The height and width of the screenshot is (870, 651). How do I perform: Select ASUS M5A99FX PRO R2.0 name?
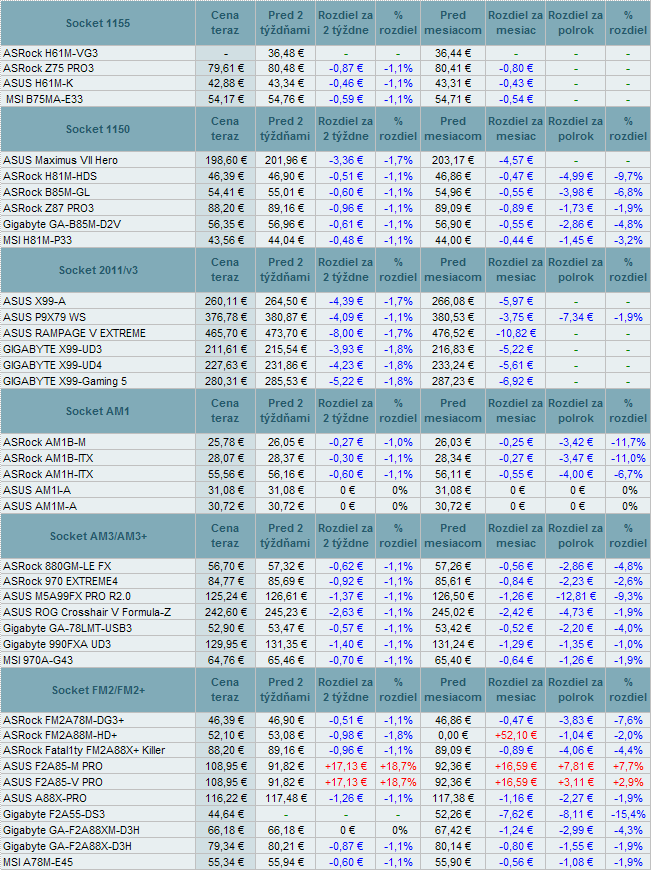click(67, 597)
